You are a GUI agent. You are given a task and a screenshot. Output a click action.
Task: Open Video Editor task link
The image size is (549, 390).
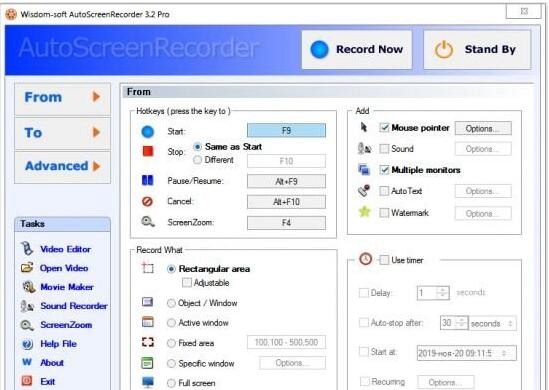click(65, 249)
